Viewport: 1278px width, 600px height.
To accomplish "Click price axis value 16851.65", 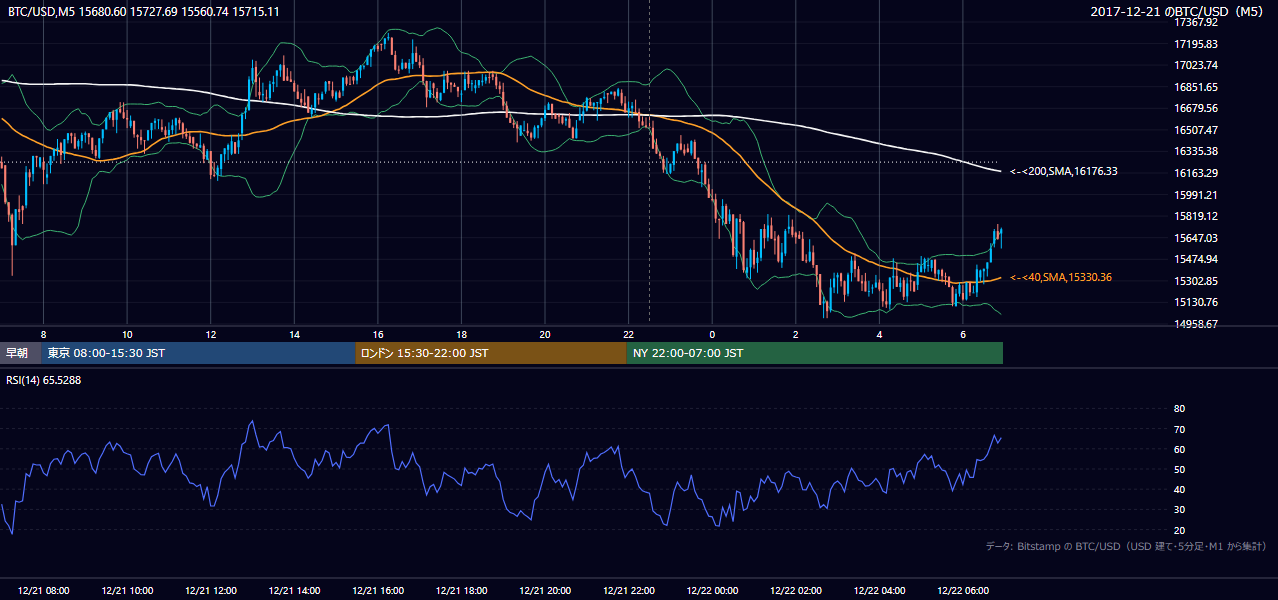I will [1195, 87].
